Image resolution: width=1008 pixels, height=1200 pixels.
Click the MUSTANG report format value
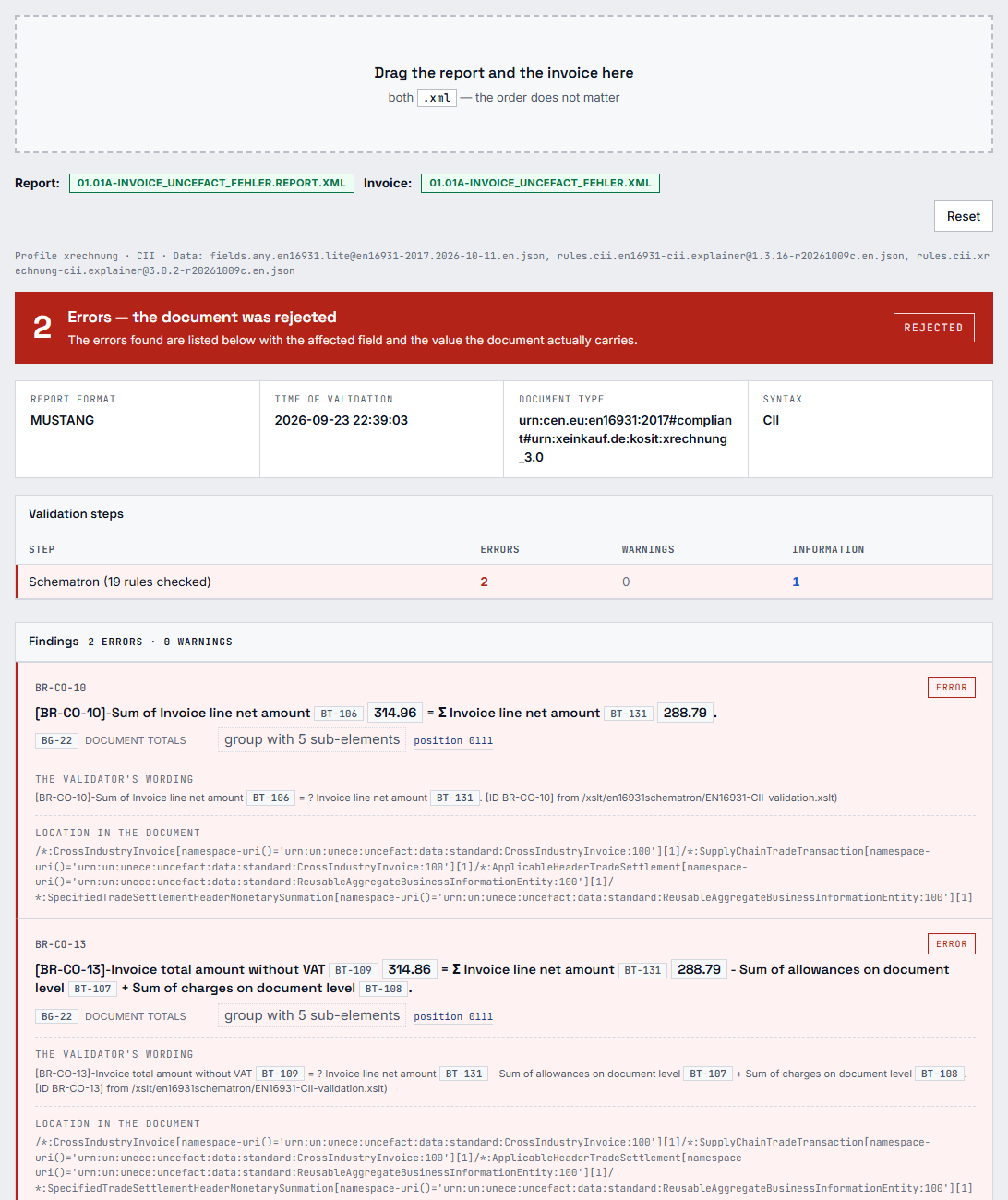coord(62,420)
